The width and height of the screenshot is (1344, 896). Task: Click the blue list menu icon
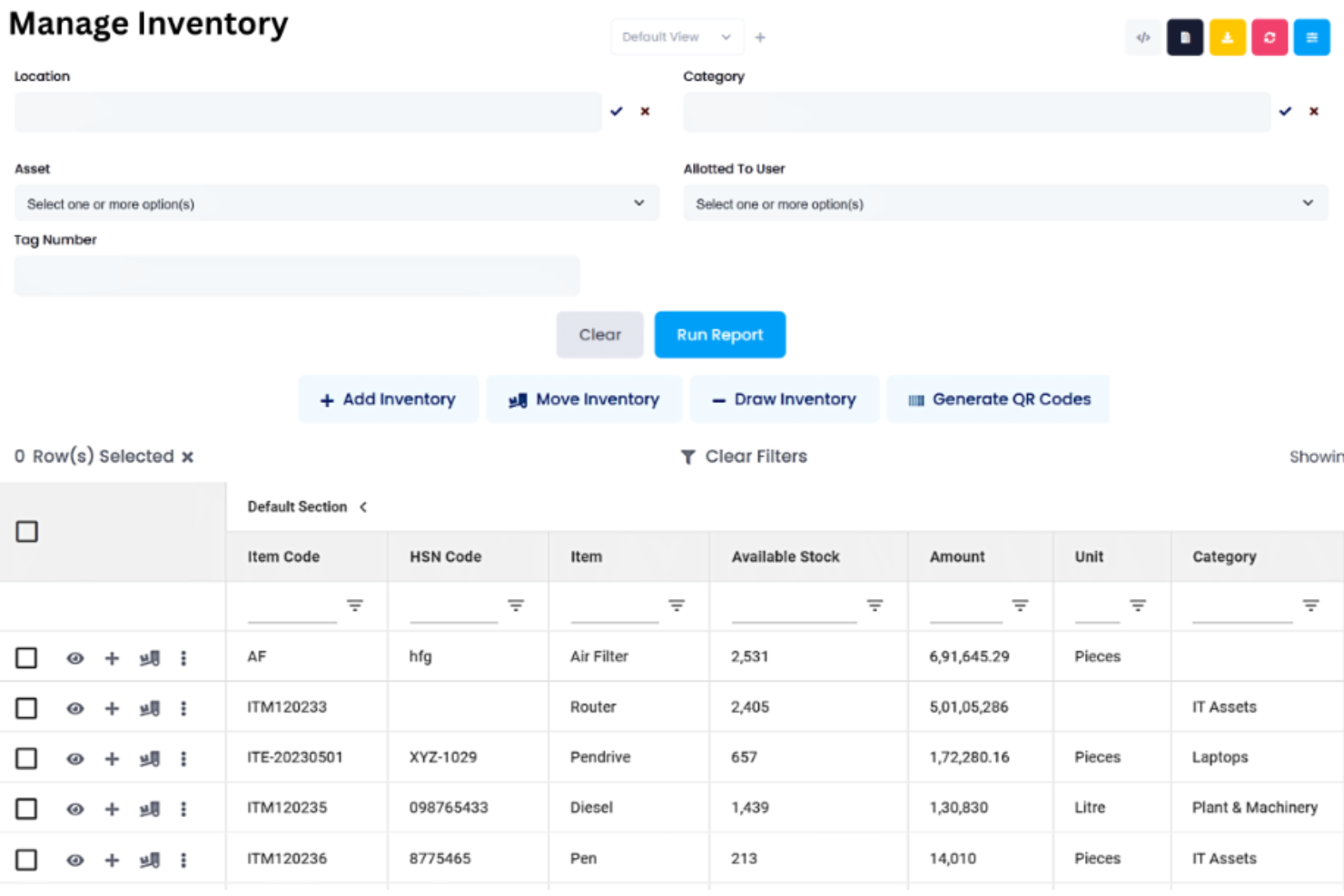pyautogui.click(x=1311, y=37)
